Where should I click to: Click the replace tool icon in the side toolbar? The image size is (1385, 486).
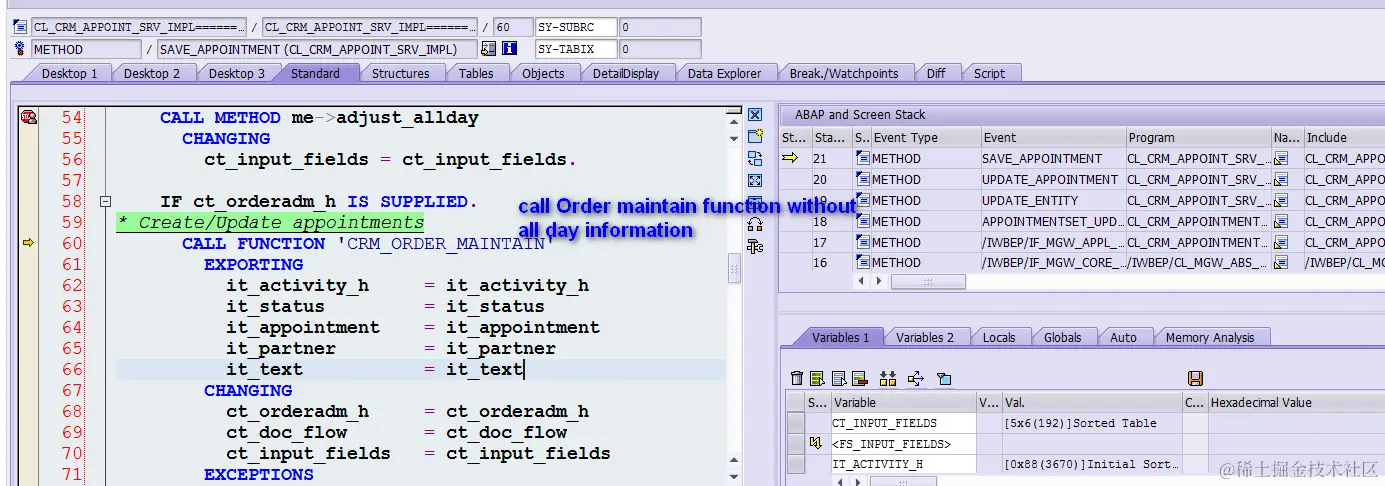755,158
